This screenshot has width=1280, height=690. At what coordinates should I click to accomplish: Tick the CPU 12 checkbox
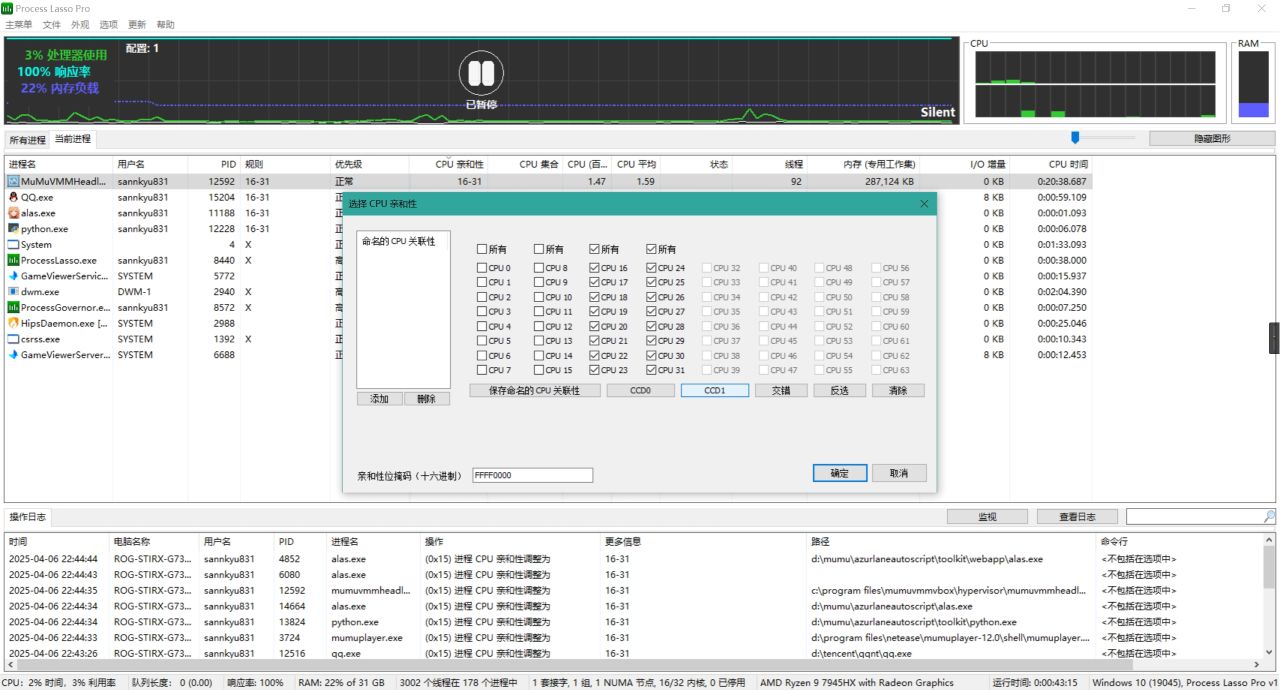click(539, 326)
